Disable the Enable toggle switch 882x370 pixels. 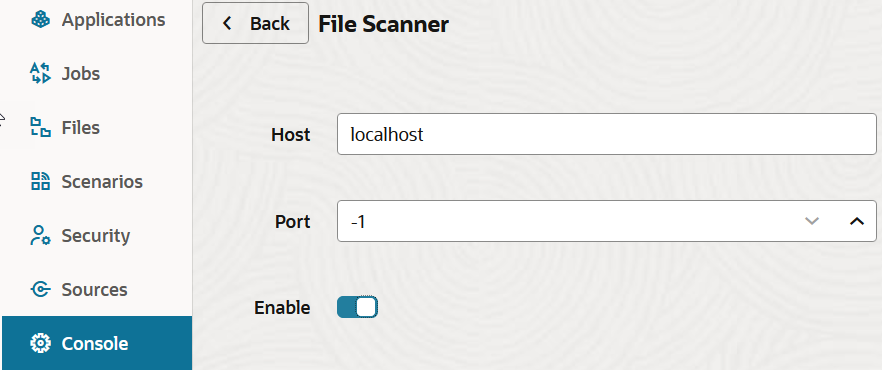pos(357,308)
